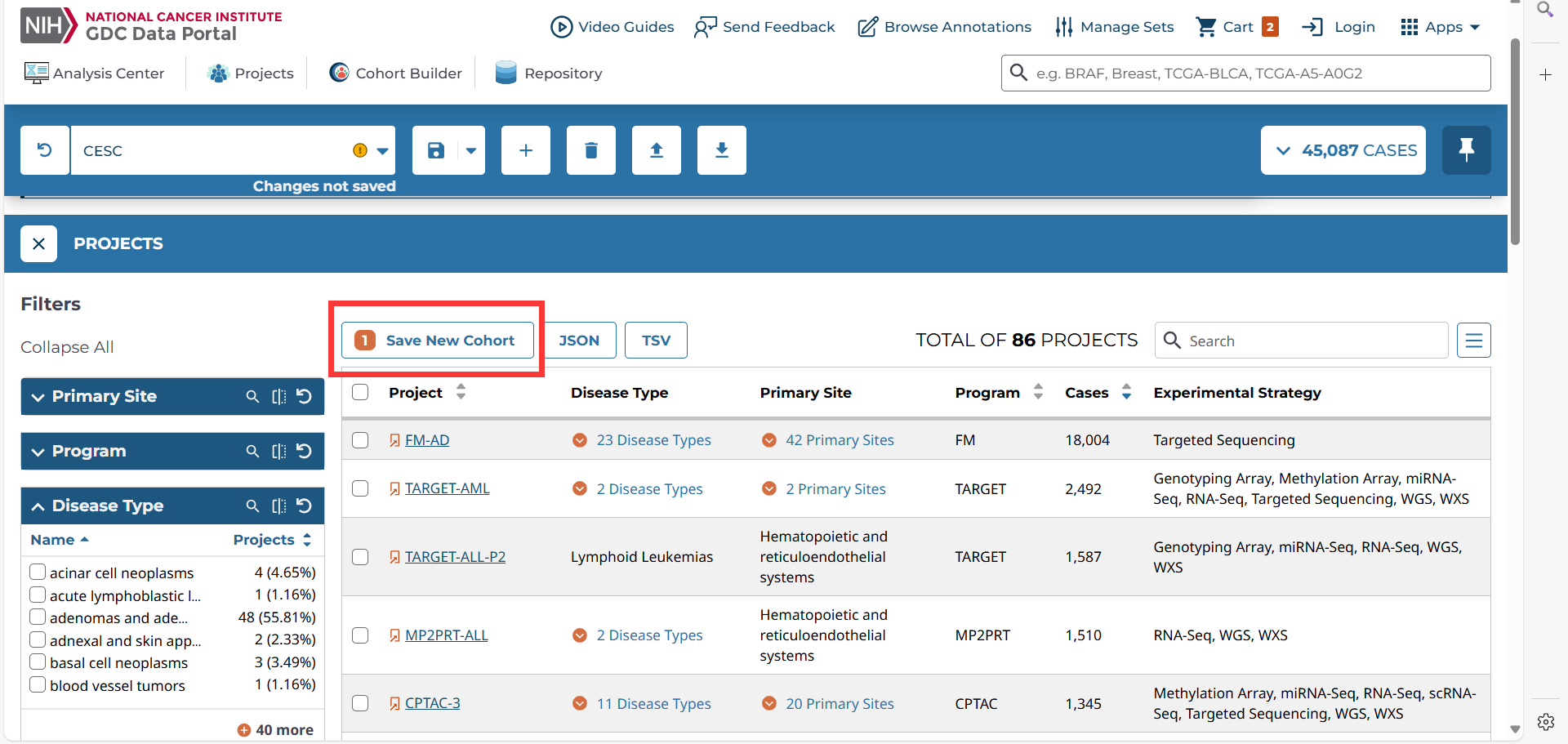Select the TARGET-AML row checkbox
1568x744 pixels.
[360, 488]
